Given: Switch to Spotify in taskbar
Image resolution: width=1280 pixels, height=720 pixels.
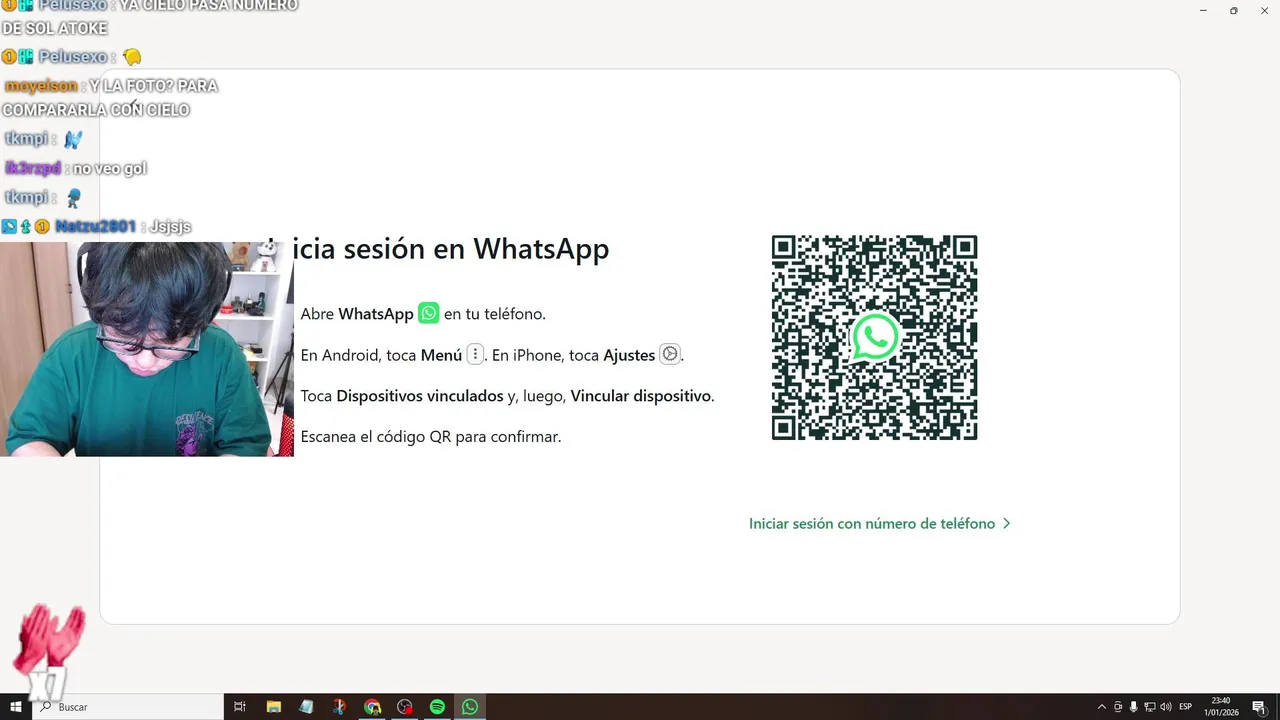Looking at the screenshot, I should [x=437, y=707].
